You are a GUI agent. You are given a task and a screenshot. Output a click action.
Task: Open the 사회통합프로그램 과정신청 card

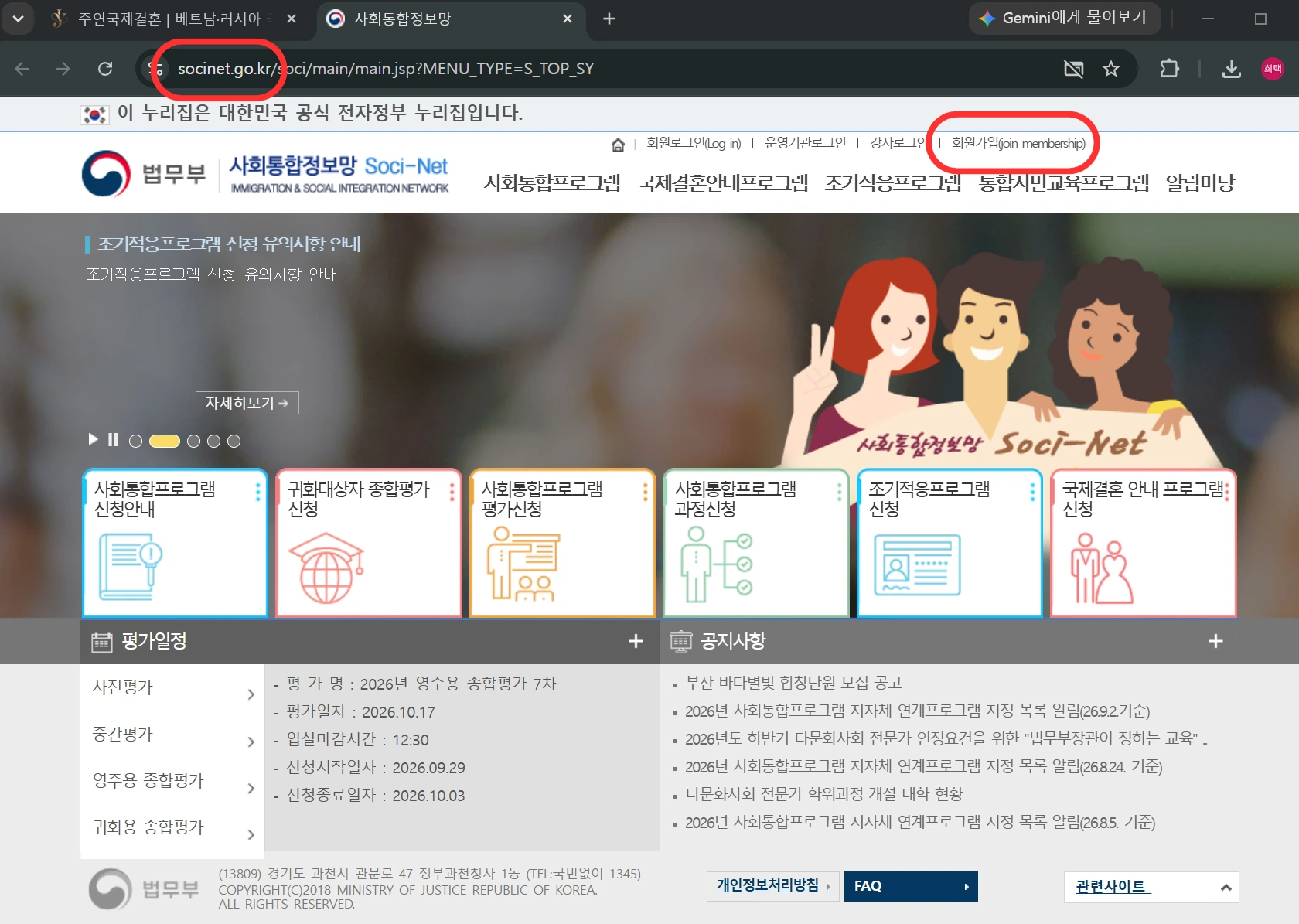756,543
